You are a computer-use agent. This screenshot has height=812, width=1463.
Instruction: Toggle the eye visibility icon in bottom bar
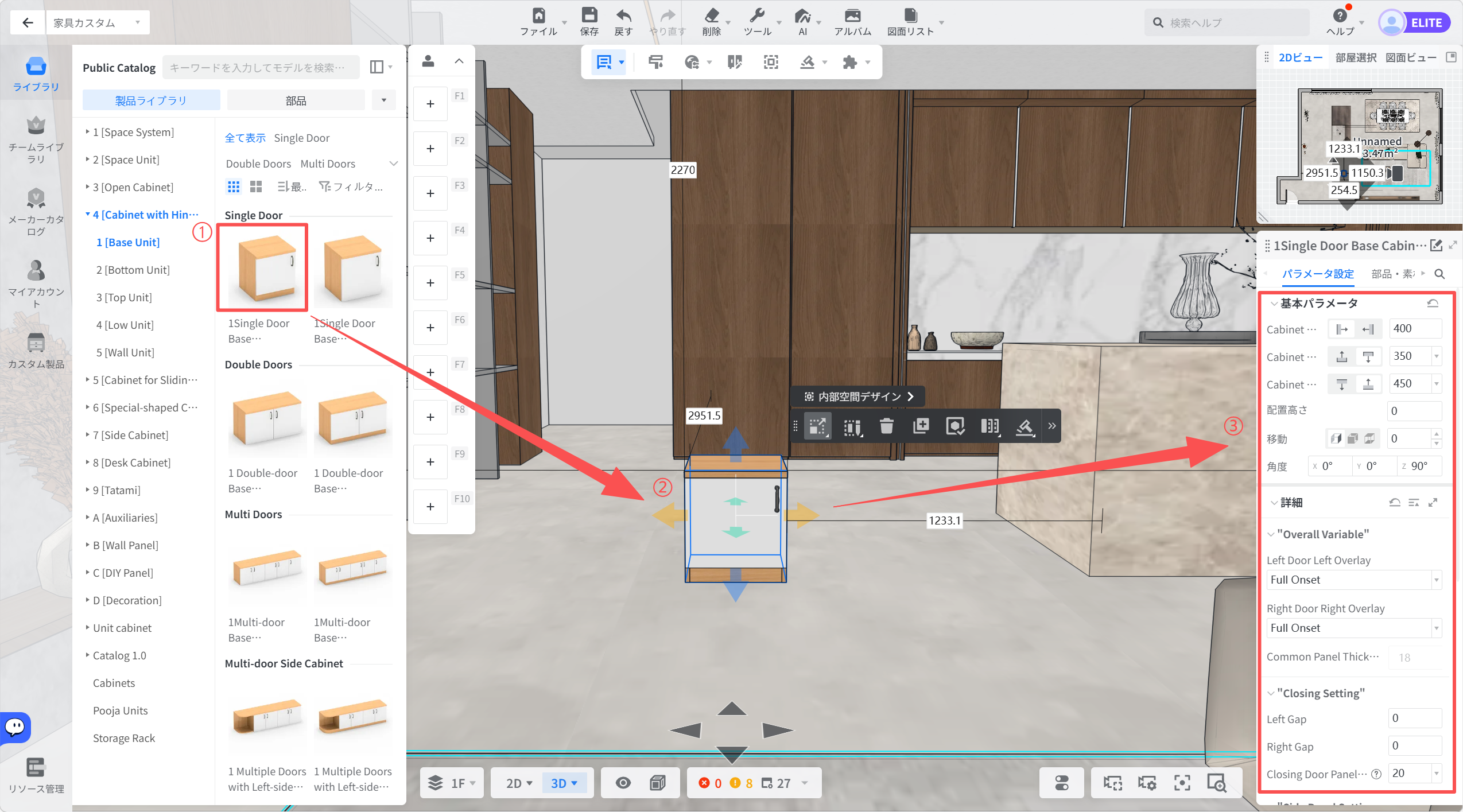click(623, 783)
